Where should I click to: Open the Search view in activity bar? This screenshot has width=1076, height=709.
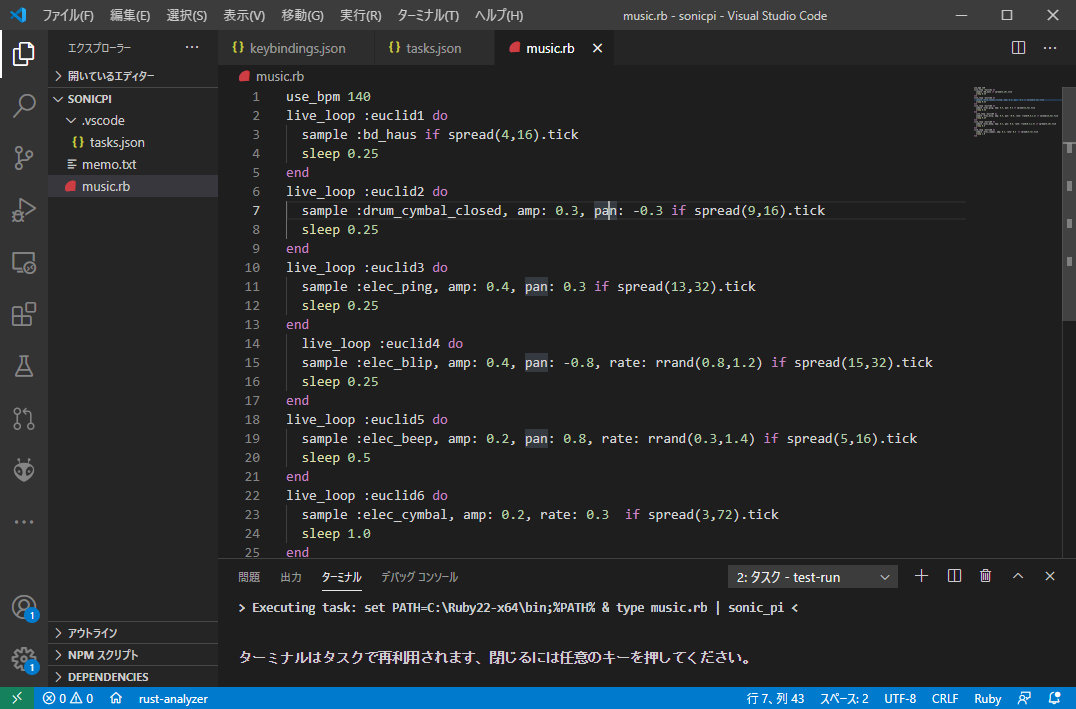(24, 105)
